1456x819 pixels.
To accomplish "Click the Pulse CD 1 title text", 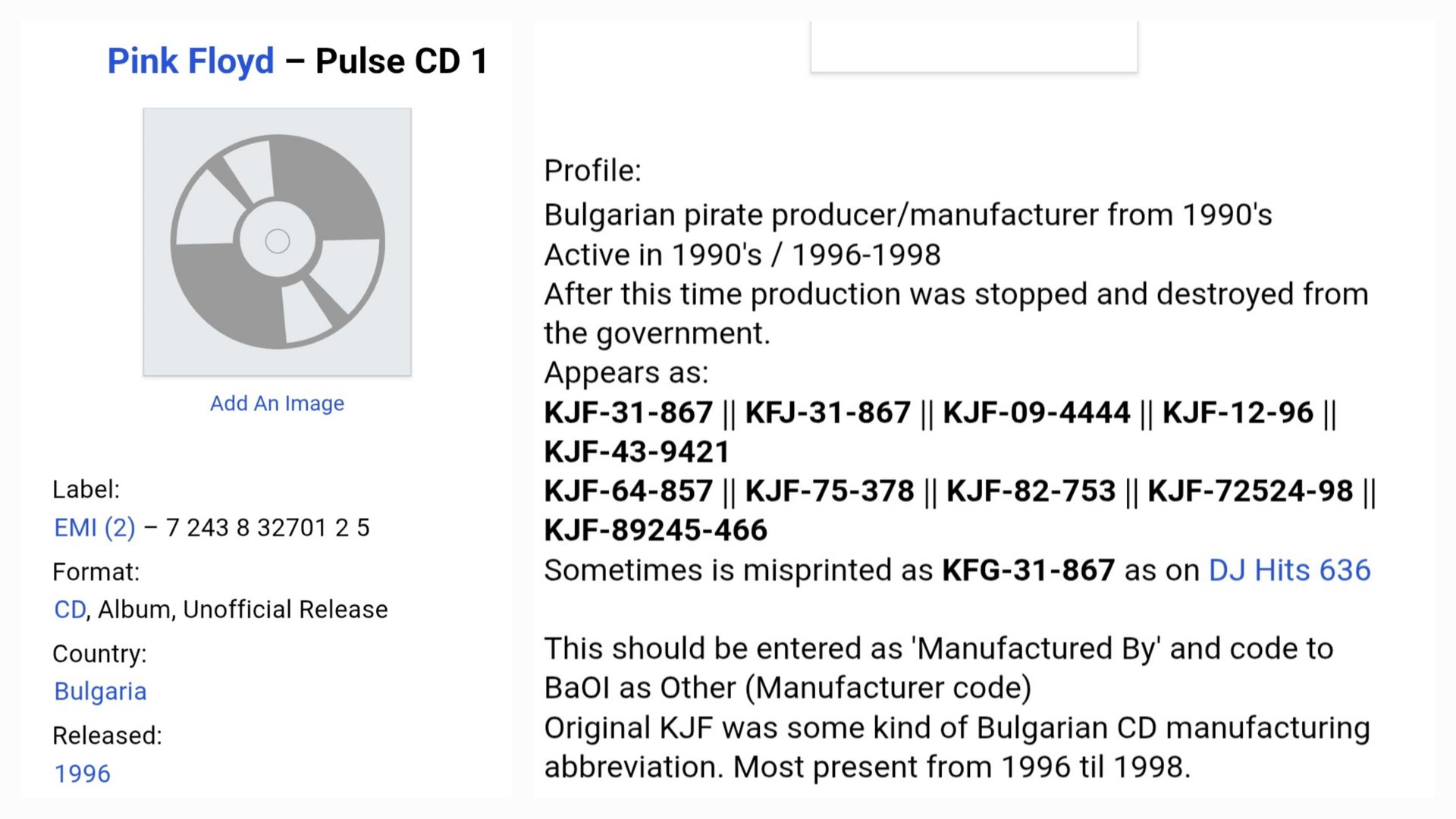I will 401,61.
